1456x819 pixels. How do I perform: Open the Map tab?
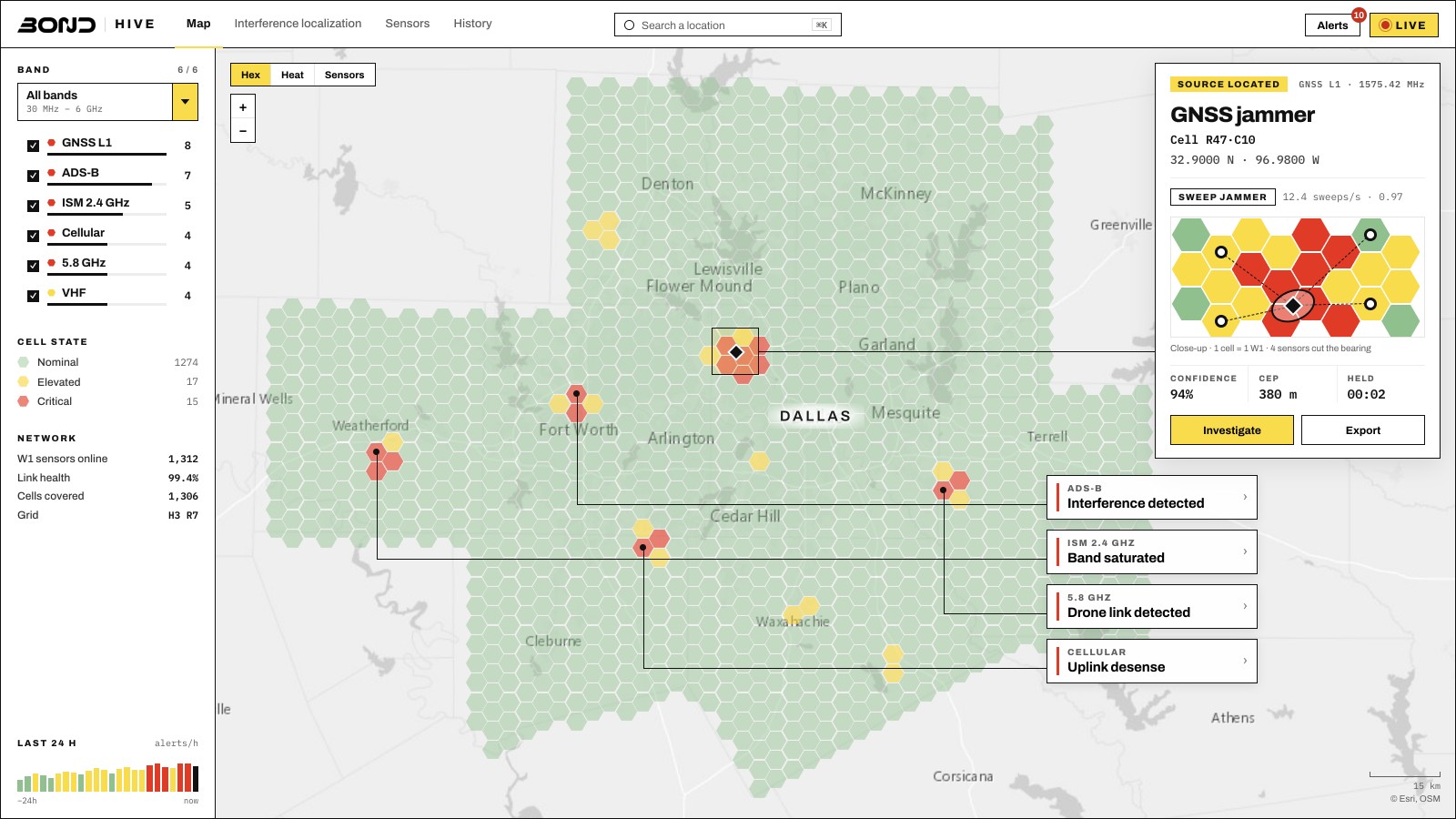coord(198,24)
